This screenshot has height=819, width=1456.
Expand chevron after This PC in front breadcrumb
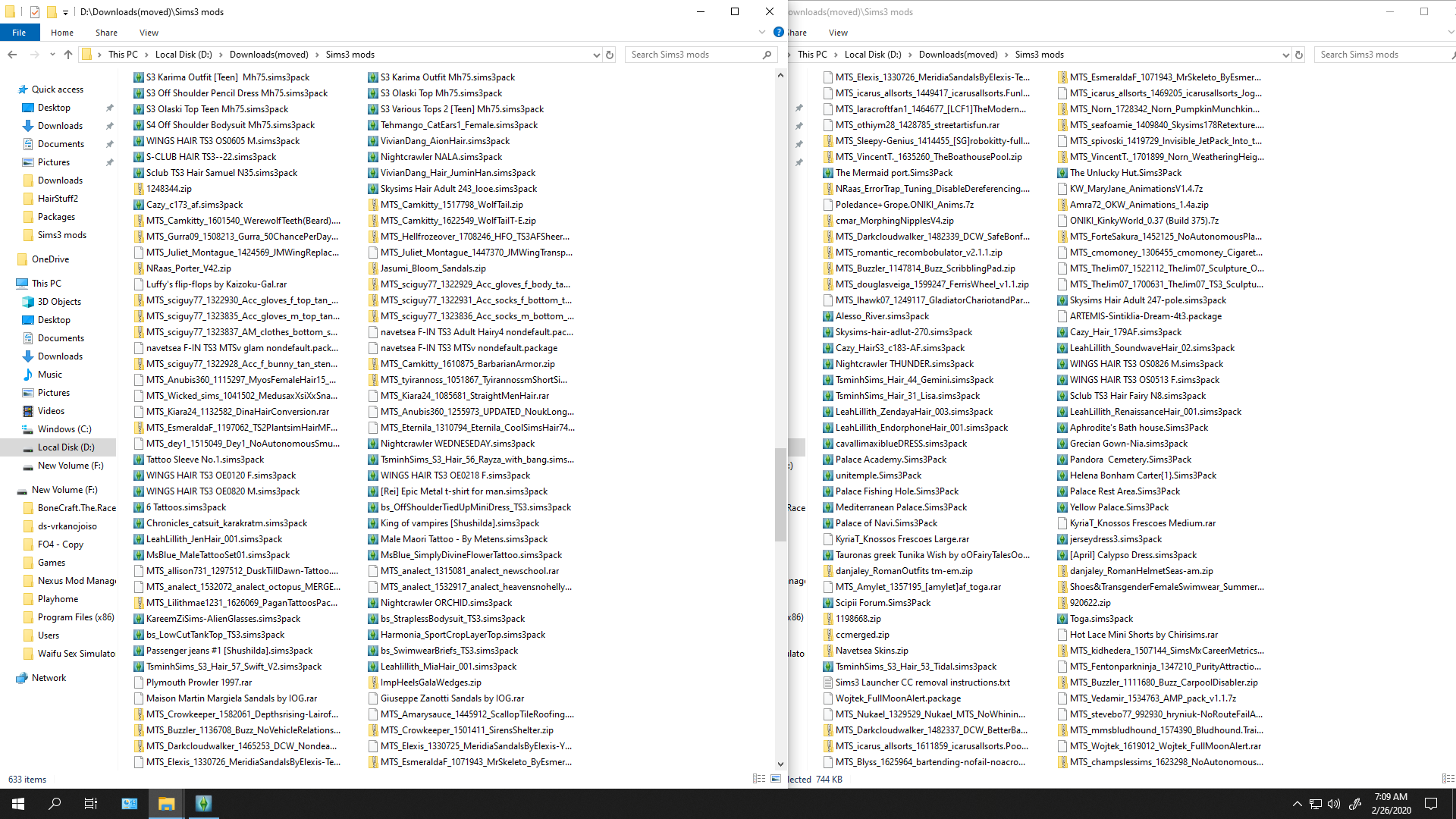147,55
